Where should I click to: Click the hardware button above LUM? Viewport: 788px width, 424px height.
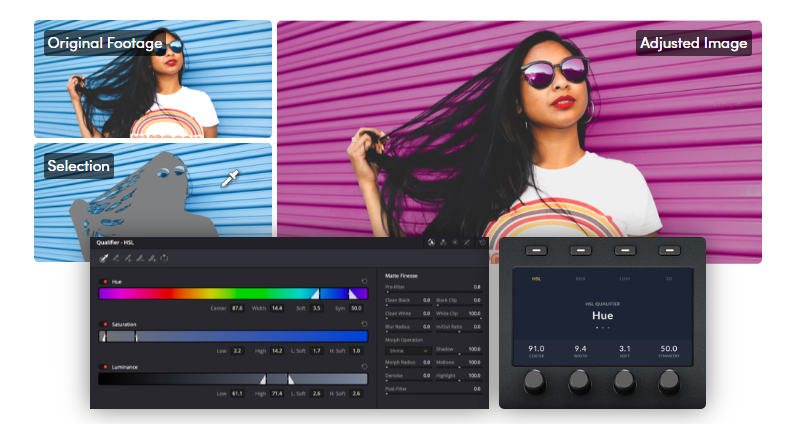click(625, 250)
